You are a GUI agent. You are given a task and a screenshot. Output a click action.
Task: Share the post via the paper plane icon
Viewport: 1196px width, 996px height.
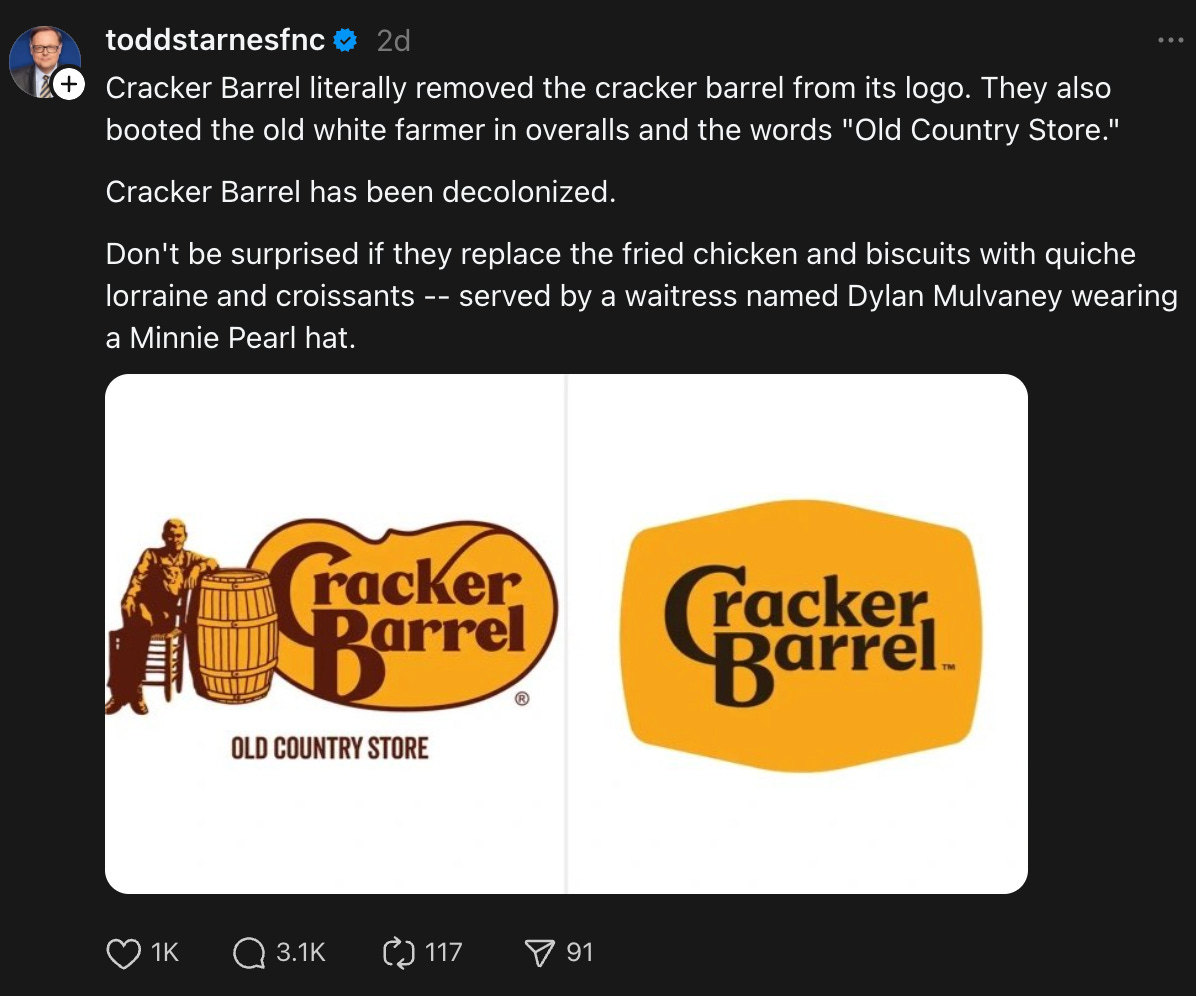click(533, 953)
